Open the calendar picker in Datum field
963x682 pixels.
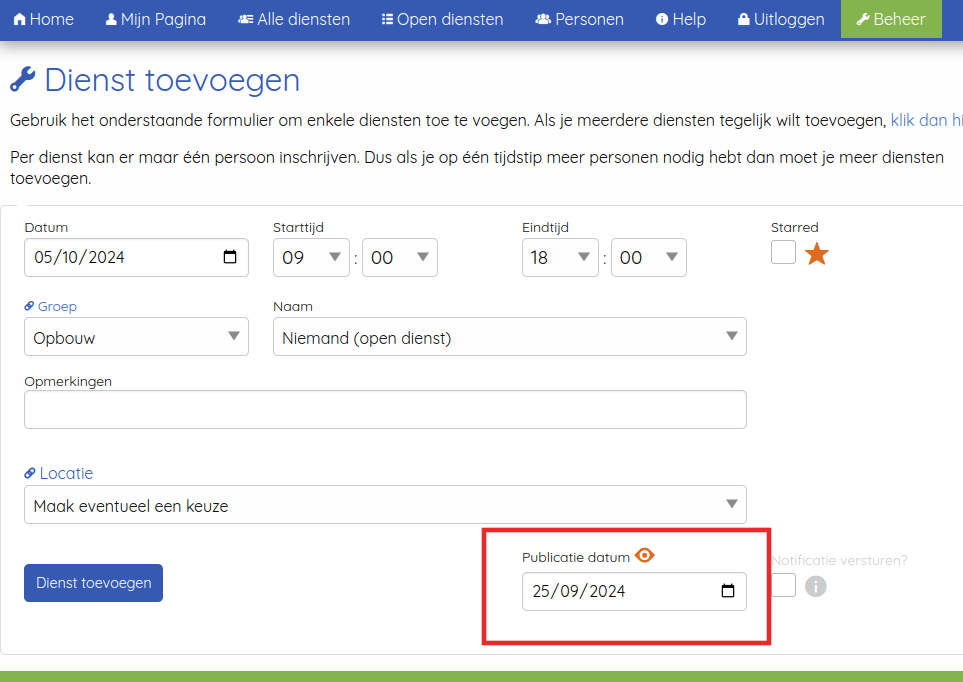click(x=230, y=257)
